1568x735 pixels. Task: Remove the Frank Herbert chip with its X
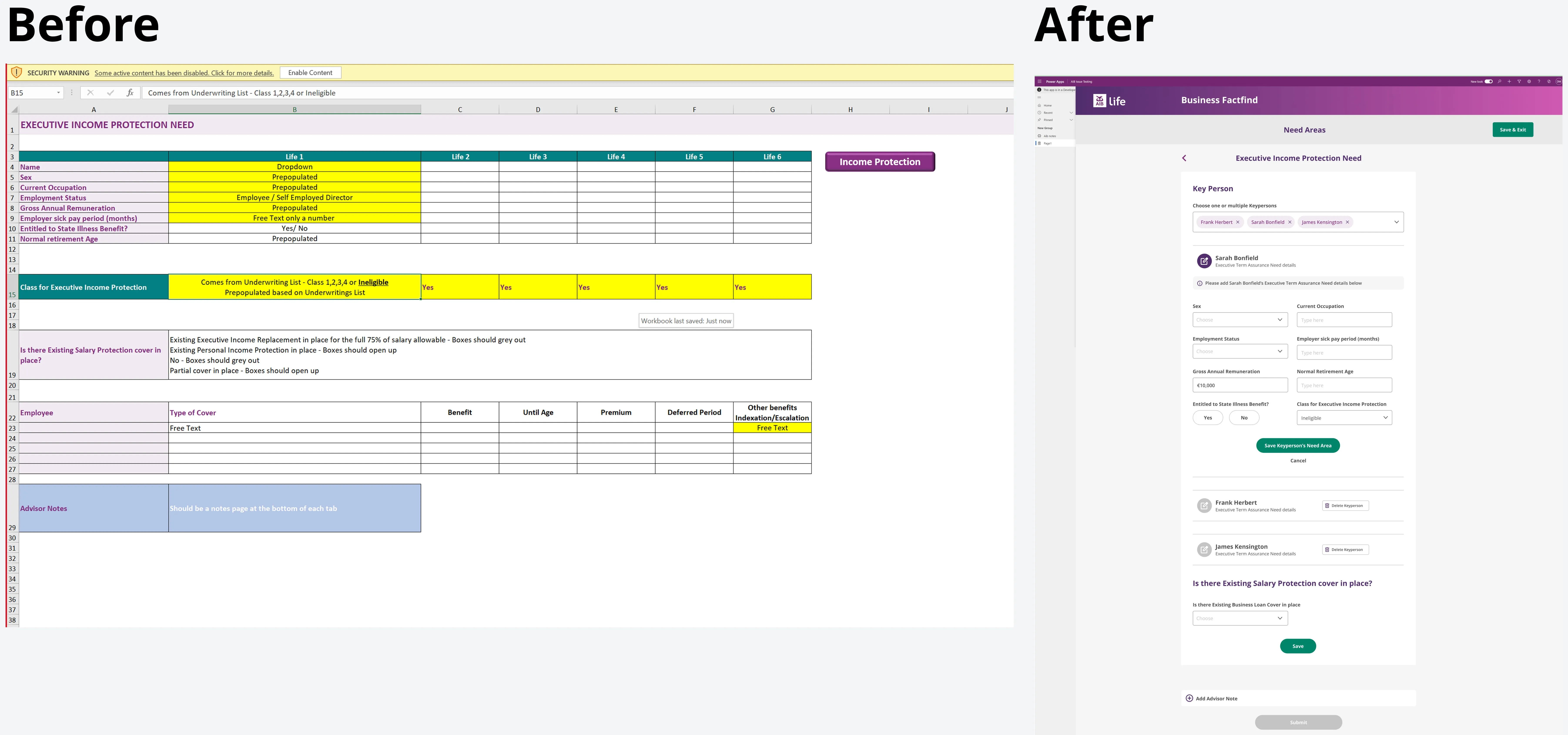point(1238,222)
